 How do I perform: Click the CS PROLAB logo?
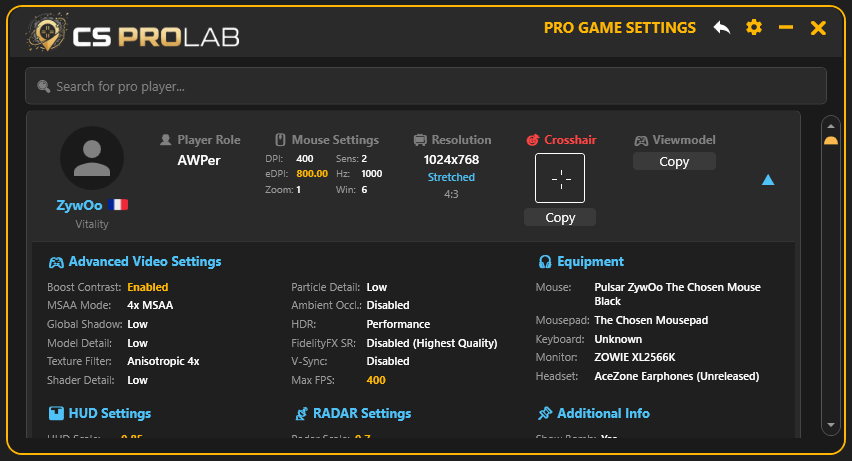point(132,36)
